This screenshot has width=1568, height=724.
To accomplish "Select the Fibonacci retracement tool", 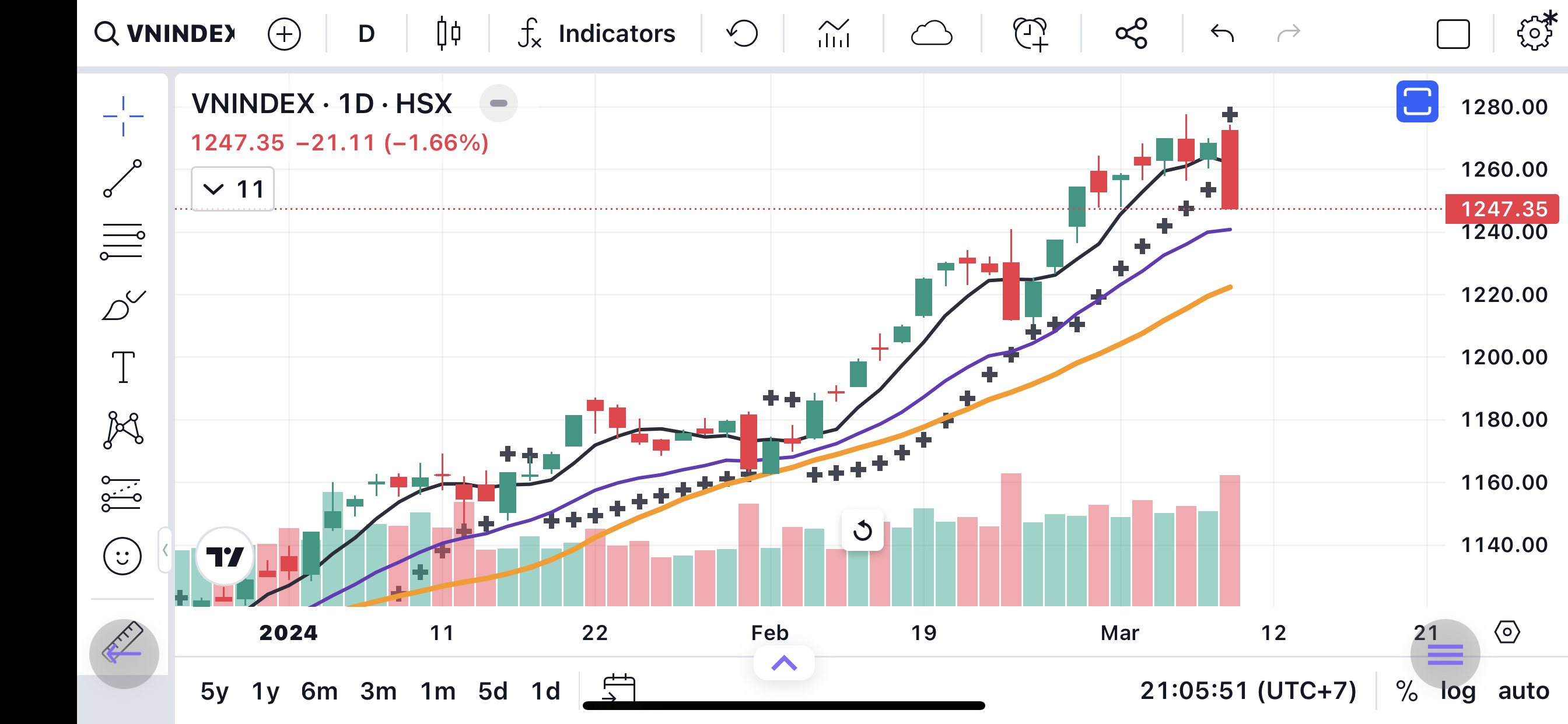I will pos(123,241).
